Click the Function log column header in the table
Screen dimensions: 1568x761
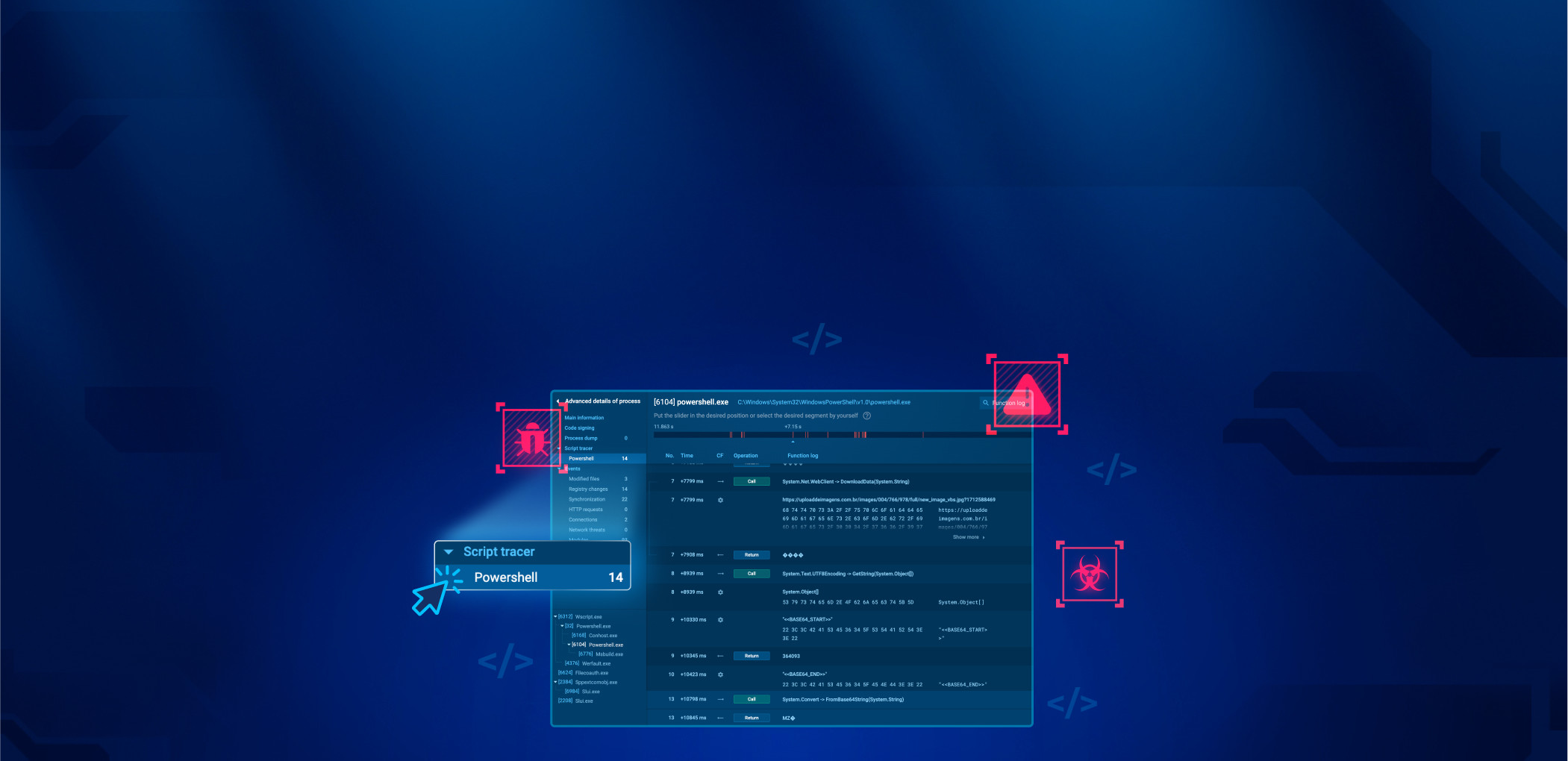click(x=803, y=456)
